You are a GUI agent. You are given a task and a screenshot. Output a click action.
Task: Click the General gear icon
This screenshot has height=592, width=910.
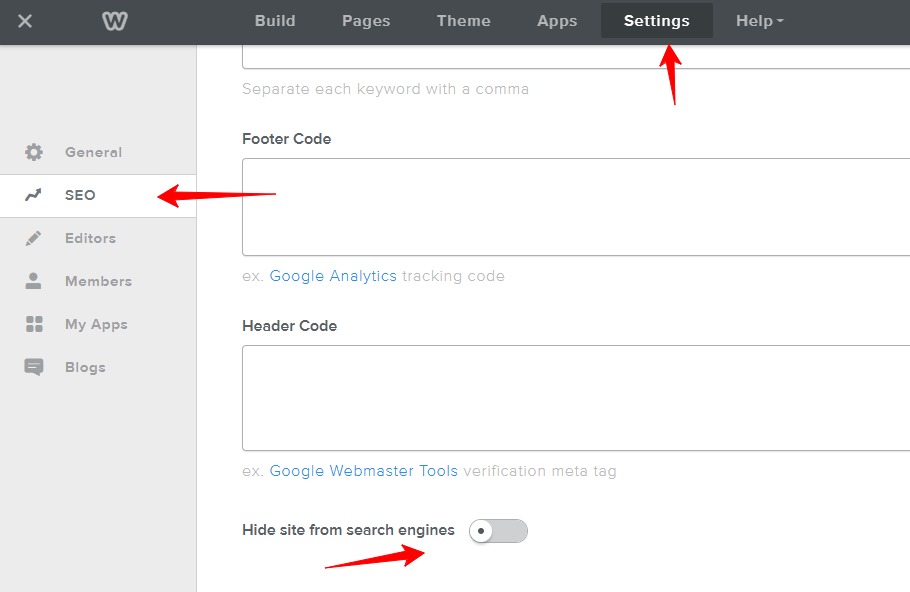tap(34, 152)
